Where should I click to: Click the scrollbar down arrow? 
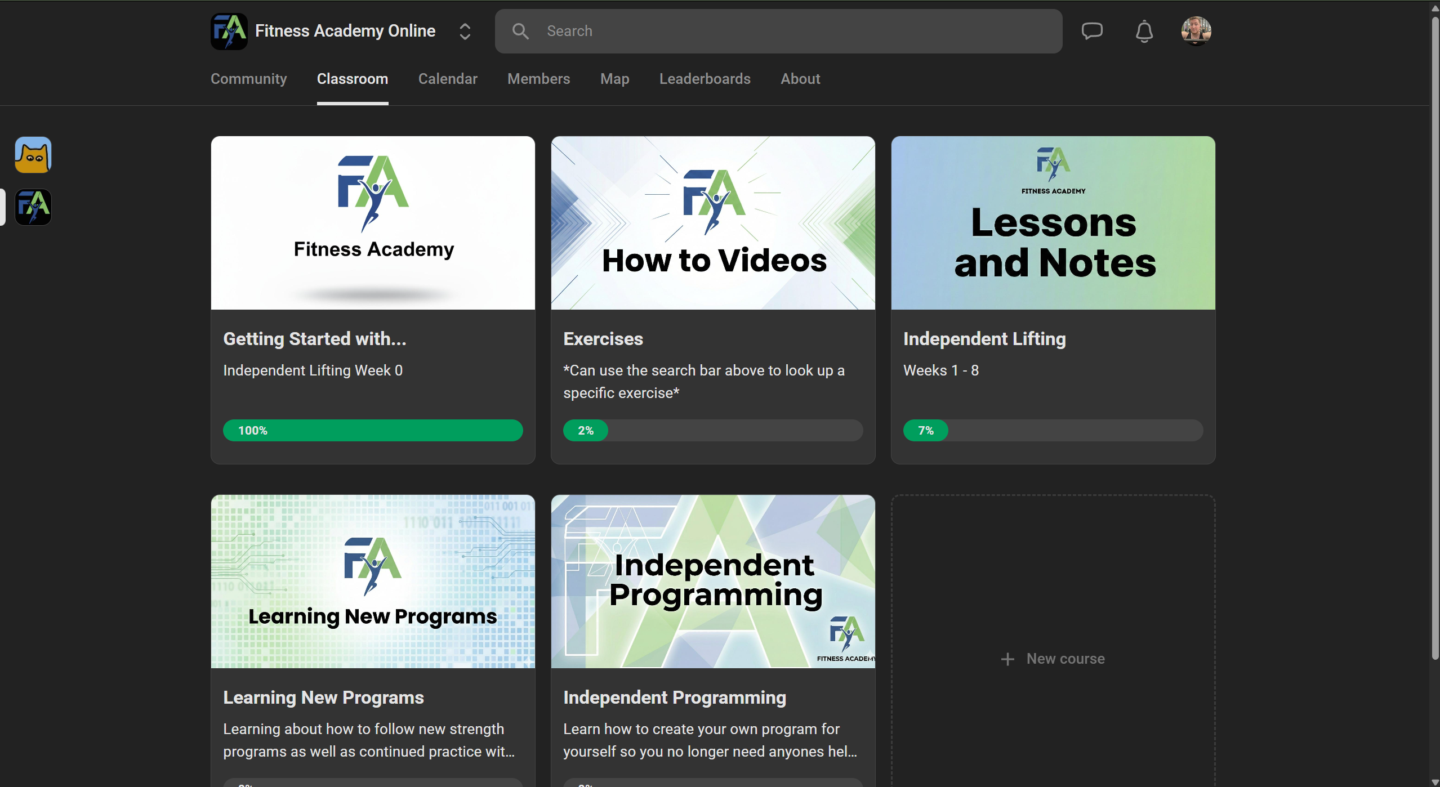[1434, 781]
